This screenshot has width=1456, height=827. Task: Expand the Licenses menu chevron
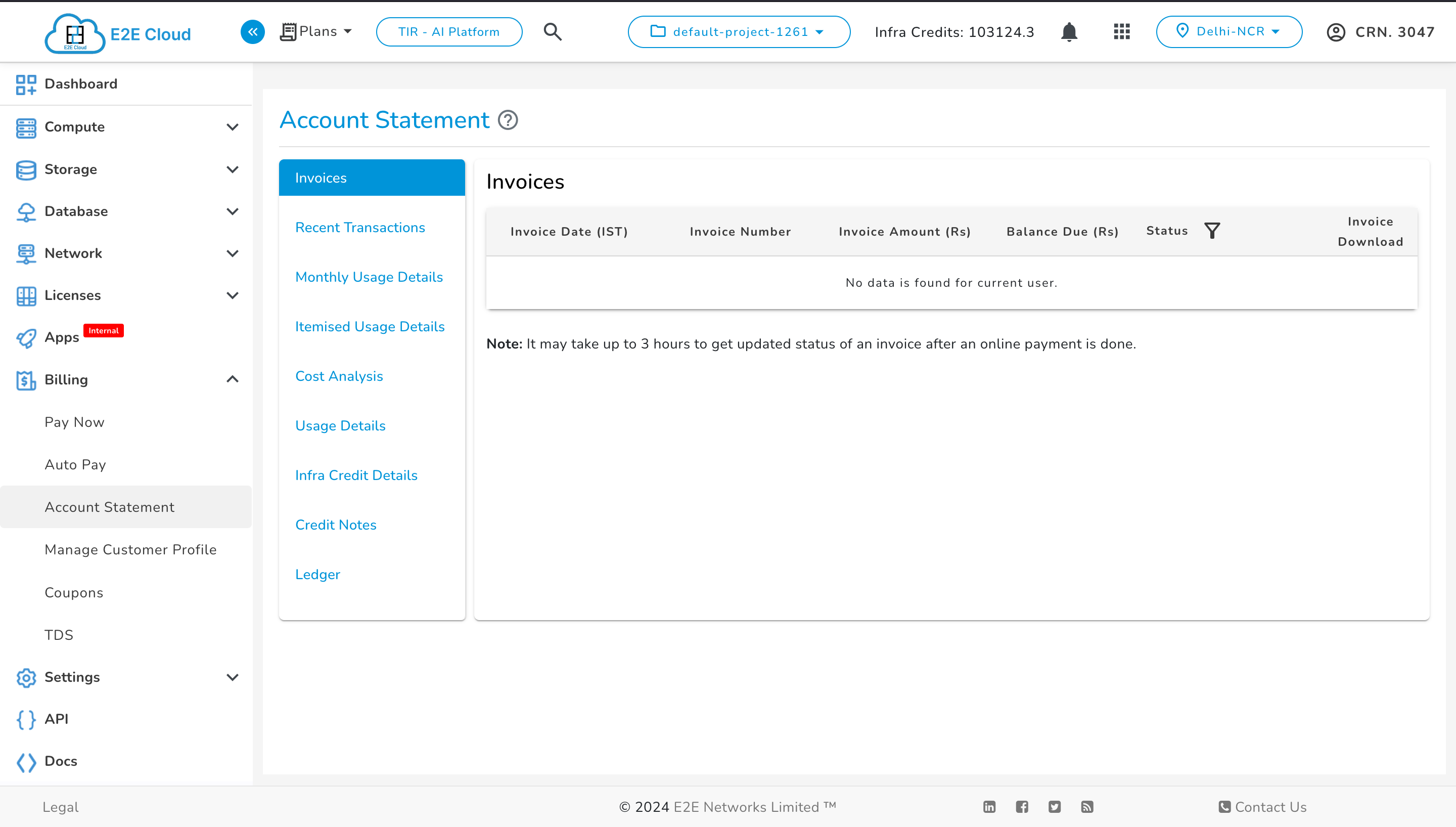click(x=232, y=295)
